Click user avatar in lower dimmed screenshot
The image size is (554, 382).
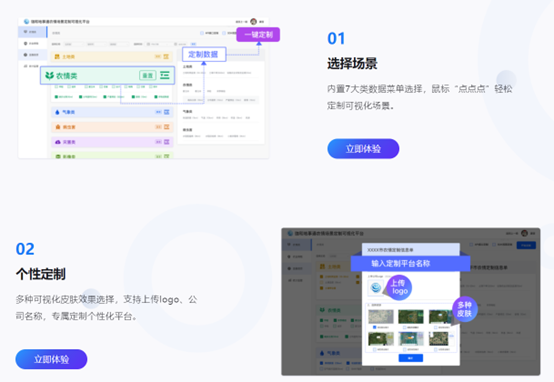coord(524,233)
